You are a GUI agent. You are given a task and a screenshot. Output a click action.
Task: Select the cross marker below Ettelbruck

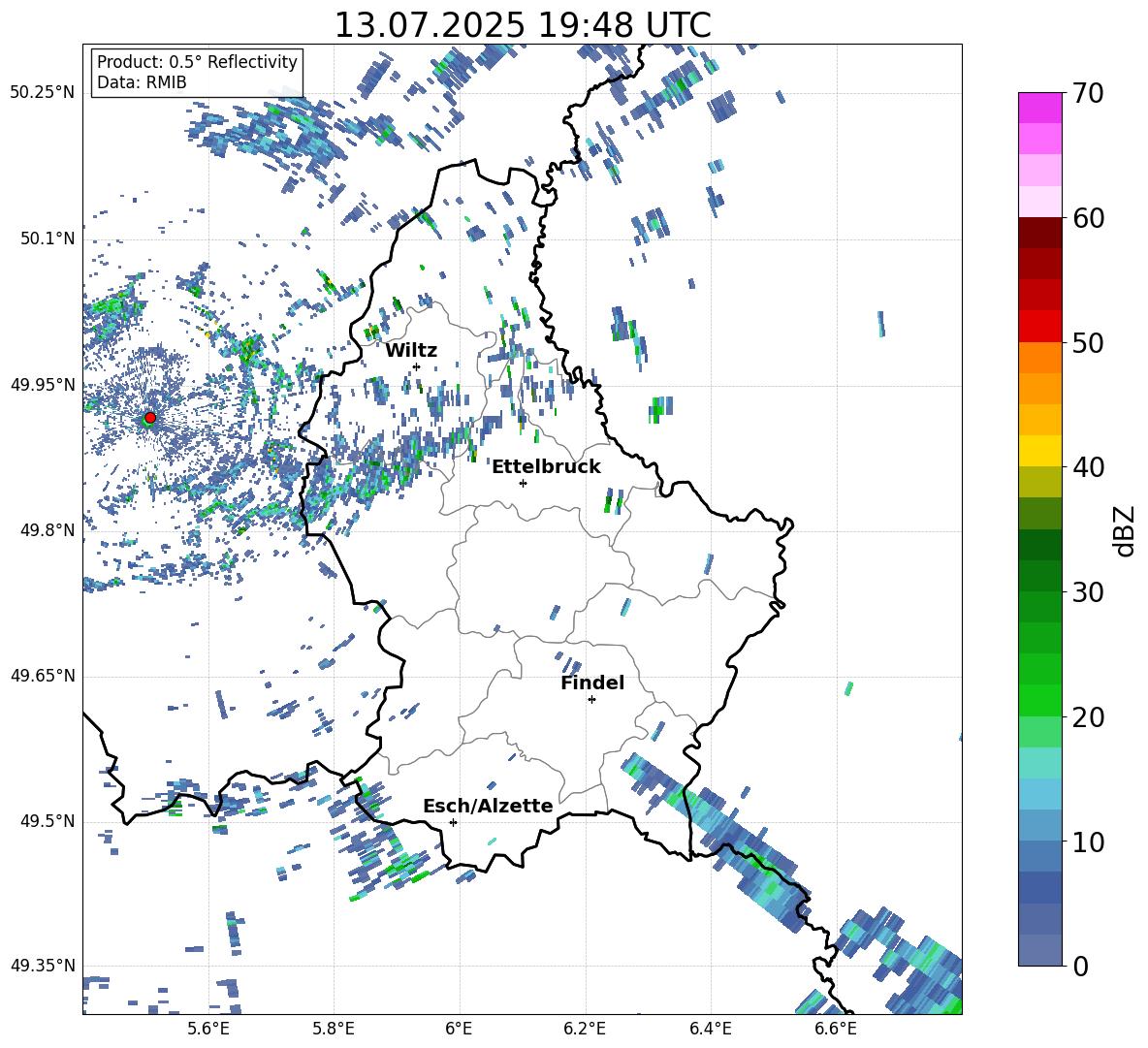coord(523,483)
